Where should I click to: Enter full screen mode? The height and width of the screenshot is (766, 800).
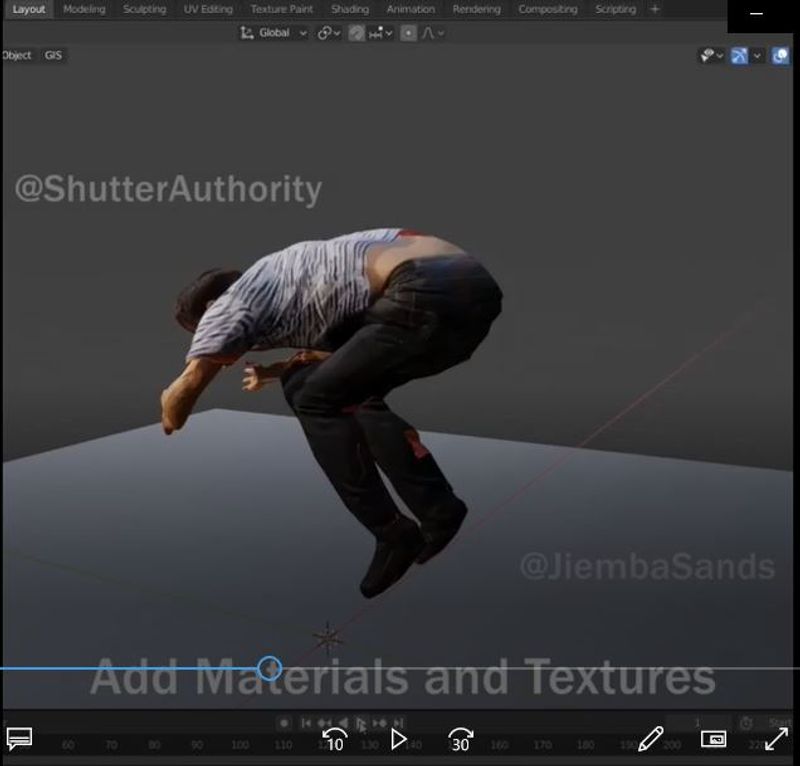pos(777,739)
